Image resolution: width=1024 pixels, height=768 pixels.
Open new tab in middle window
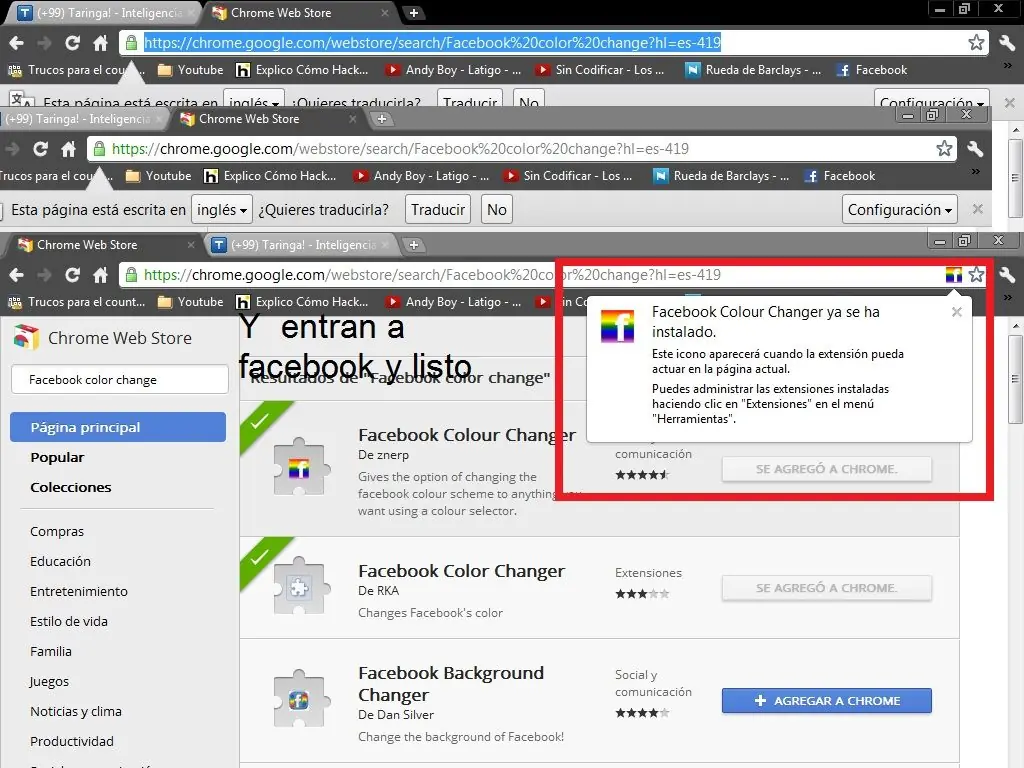[x=382, y=119]
